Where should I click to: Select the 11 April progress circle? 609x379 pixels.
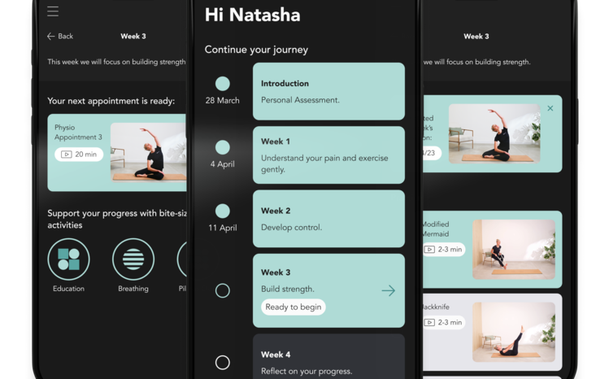pos(223,211)
